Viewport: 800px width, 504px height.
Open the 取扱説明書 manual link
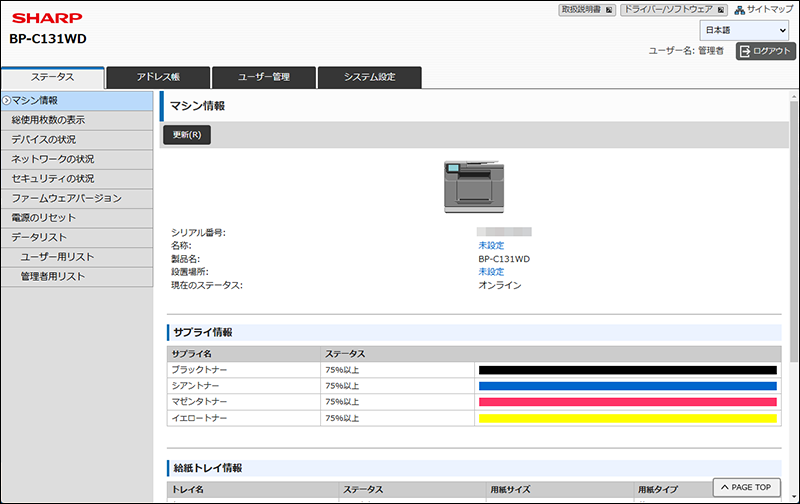[x=587, y=10]
